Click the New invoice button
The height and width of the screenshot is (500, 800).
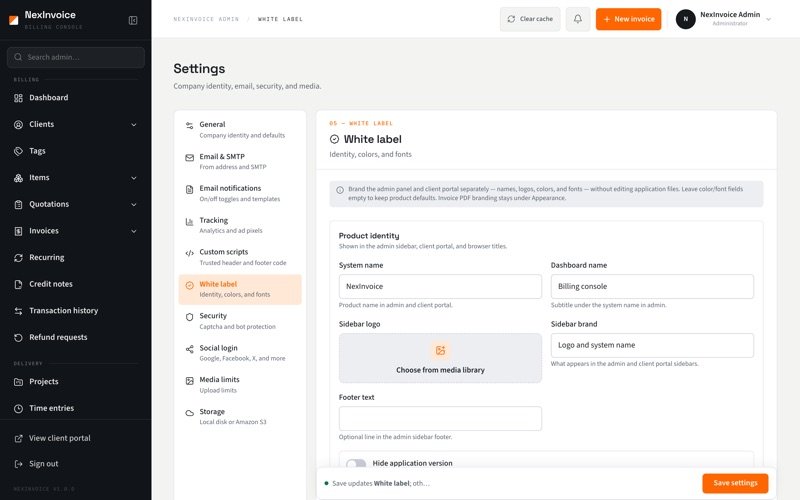click(x=629, y=19)
